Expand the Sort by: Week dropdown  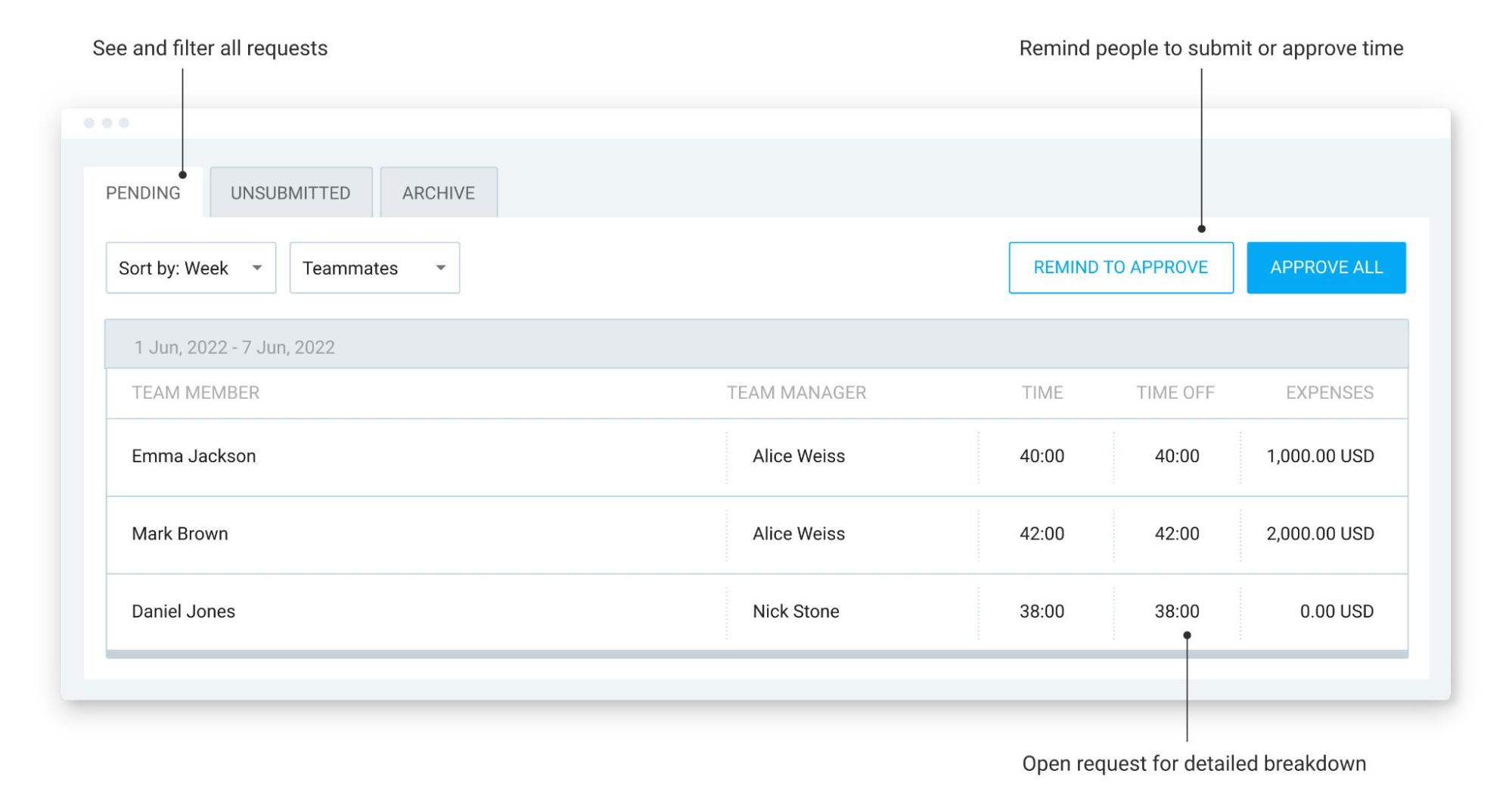tap(191, 268)
